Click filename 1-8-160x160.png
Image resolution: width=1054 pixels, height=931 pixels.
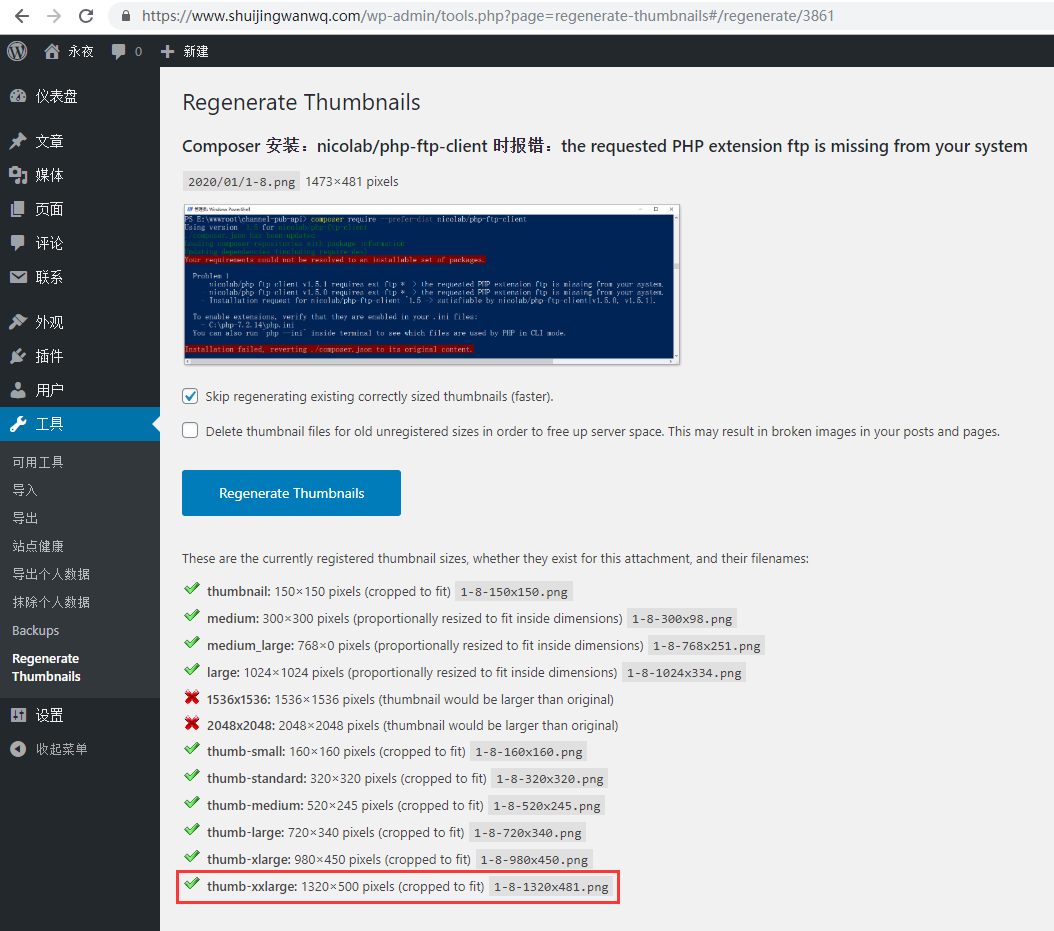click(528, 752)
